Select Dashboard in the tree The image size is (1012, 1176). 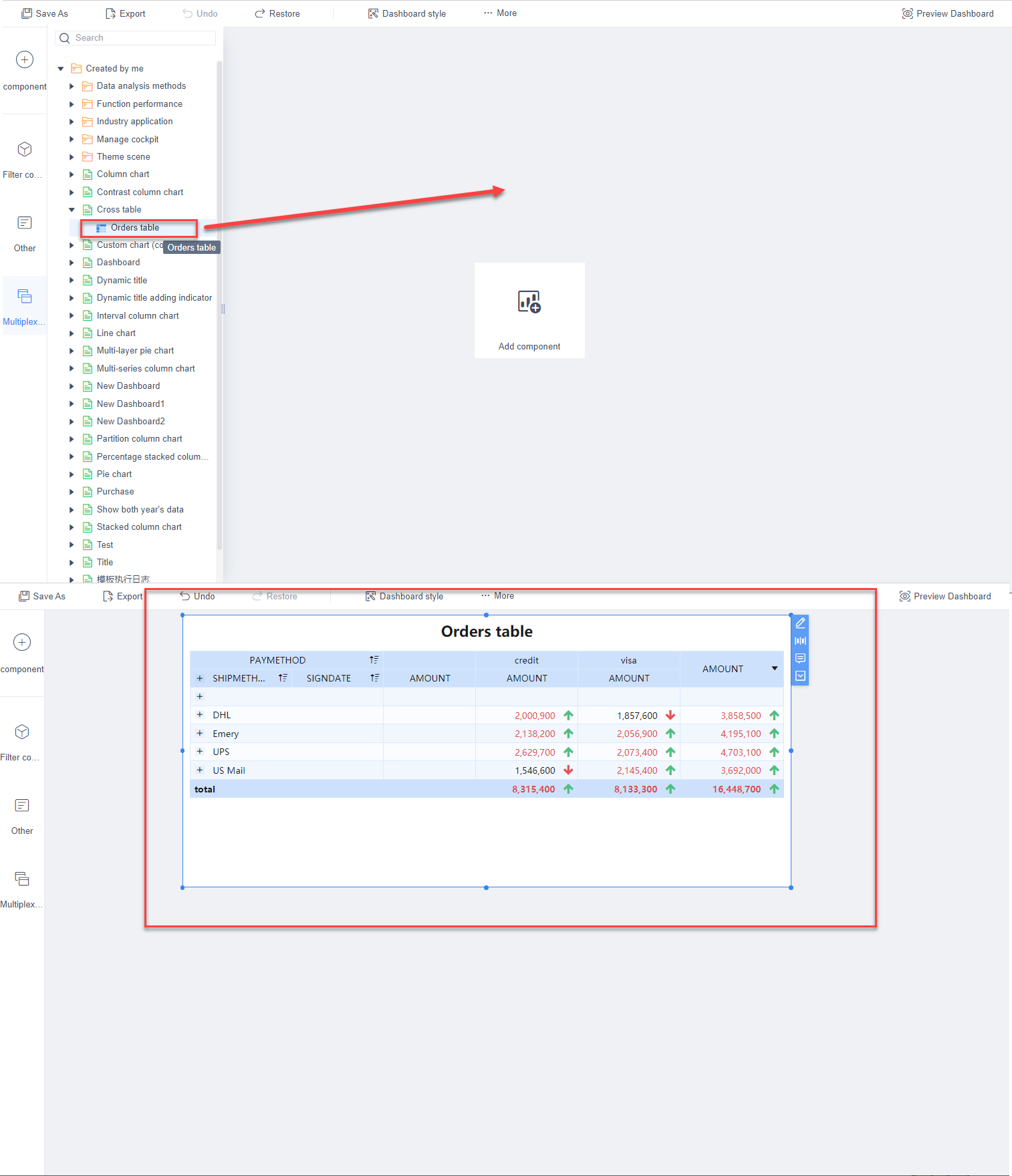coord(118,263)
